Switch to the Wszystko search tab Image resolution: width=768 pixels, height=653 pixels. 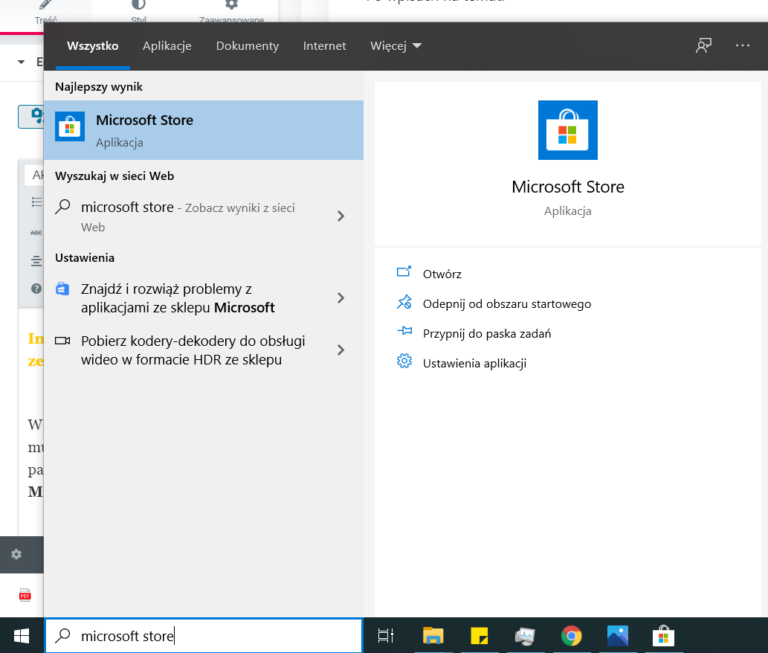click(x=93, y=46)
